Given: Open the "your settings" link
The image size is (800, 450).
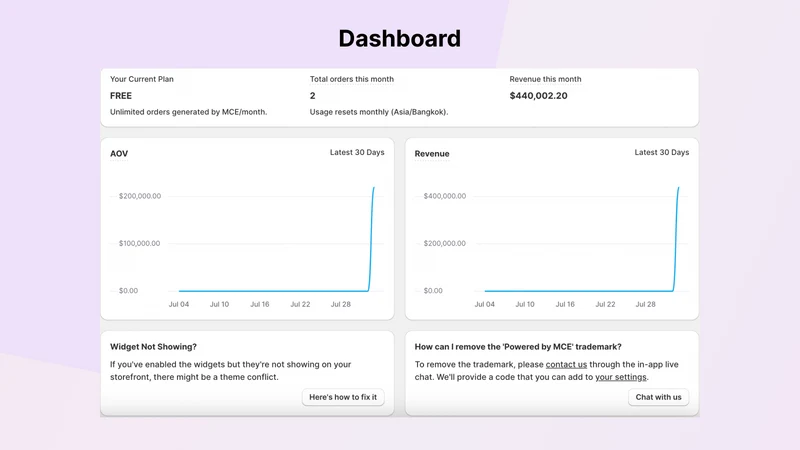Looking at the screenshot, I should point(621,377).
